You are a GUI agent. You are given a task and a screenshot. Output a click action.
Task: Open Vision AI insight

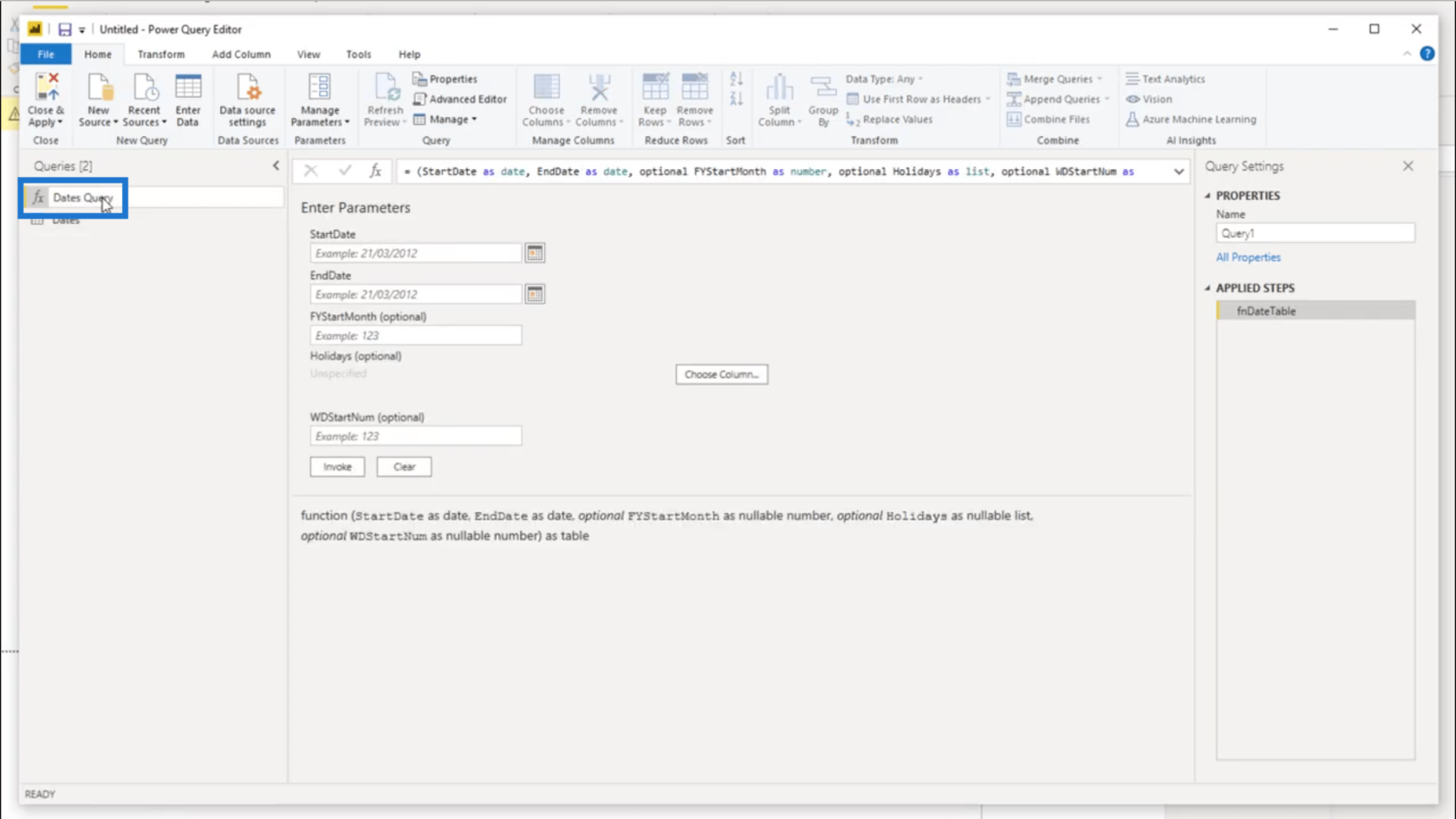[x=1148, y=99]
